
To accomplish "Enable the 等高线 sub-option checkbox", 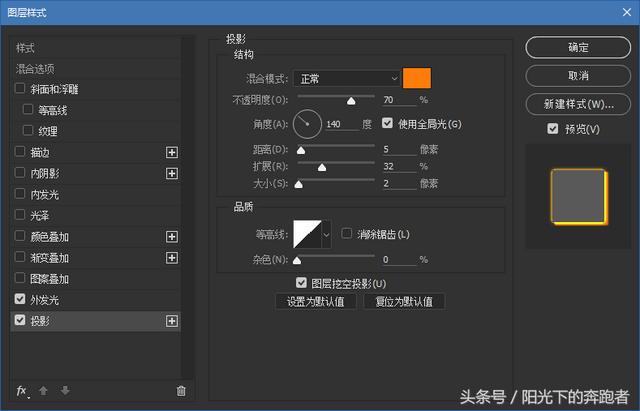I will pos(28,109).
